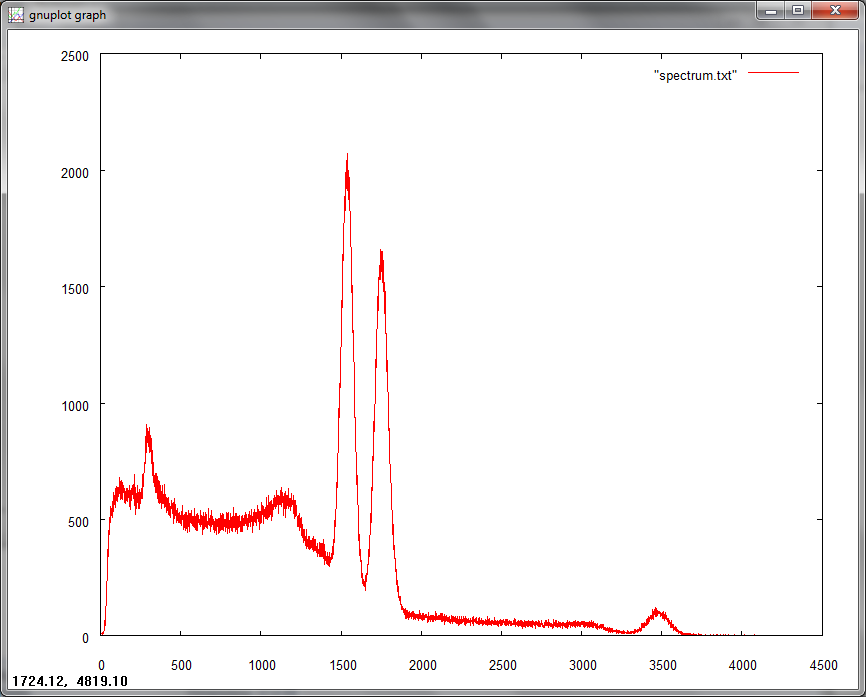This screenshot has height=697, width=866.
Task: Close the gnuplot graph window
Action: [x=835, y=10]
